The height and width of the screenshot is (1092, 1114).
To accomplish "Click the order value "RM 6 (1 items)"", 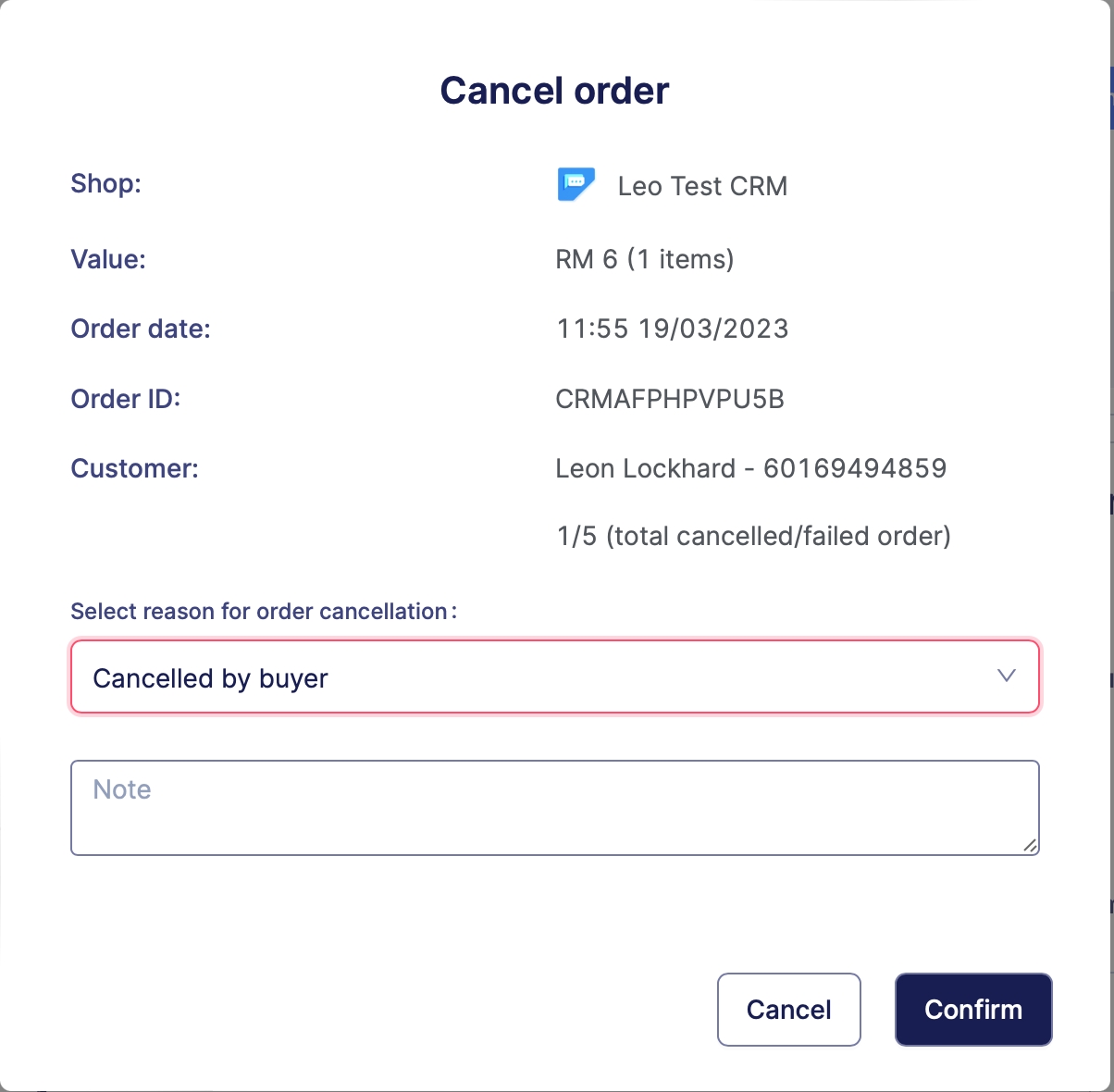I will [x=644, y=259].
